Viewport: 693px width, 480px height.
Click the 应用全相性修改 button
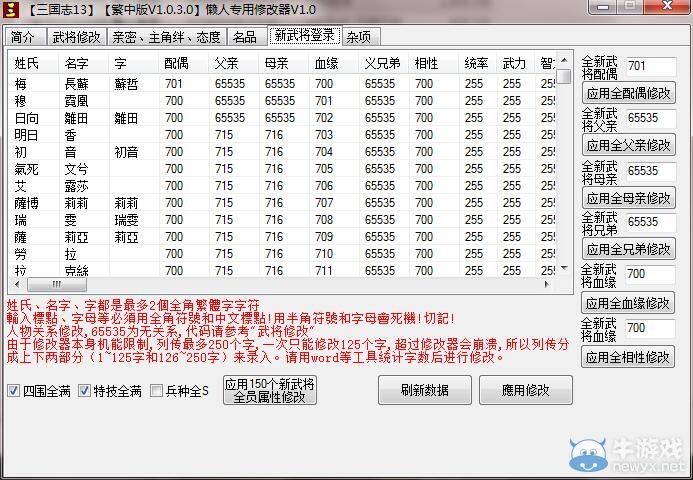(628, 357)
